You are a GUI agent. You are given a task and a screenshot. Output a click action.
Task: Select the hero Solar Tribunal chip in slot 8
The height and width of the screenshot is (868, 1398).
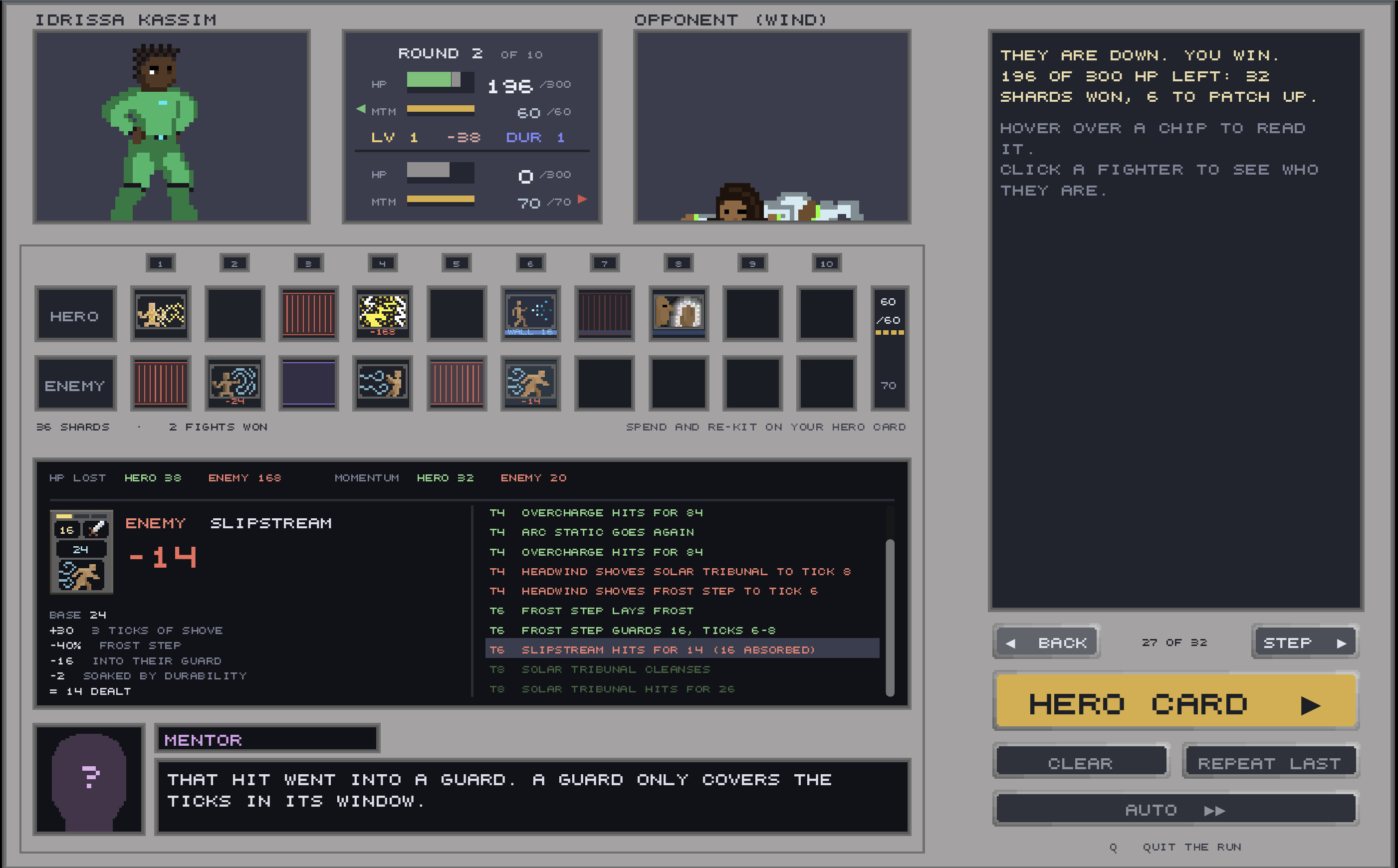[x=679, y=313]
